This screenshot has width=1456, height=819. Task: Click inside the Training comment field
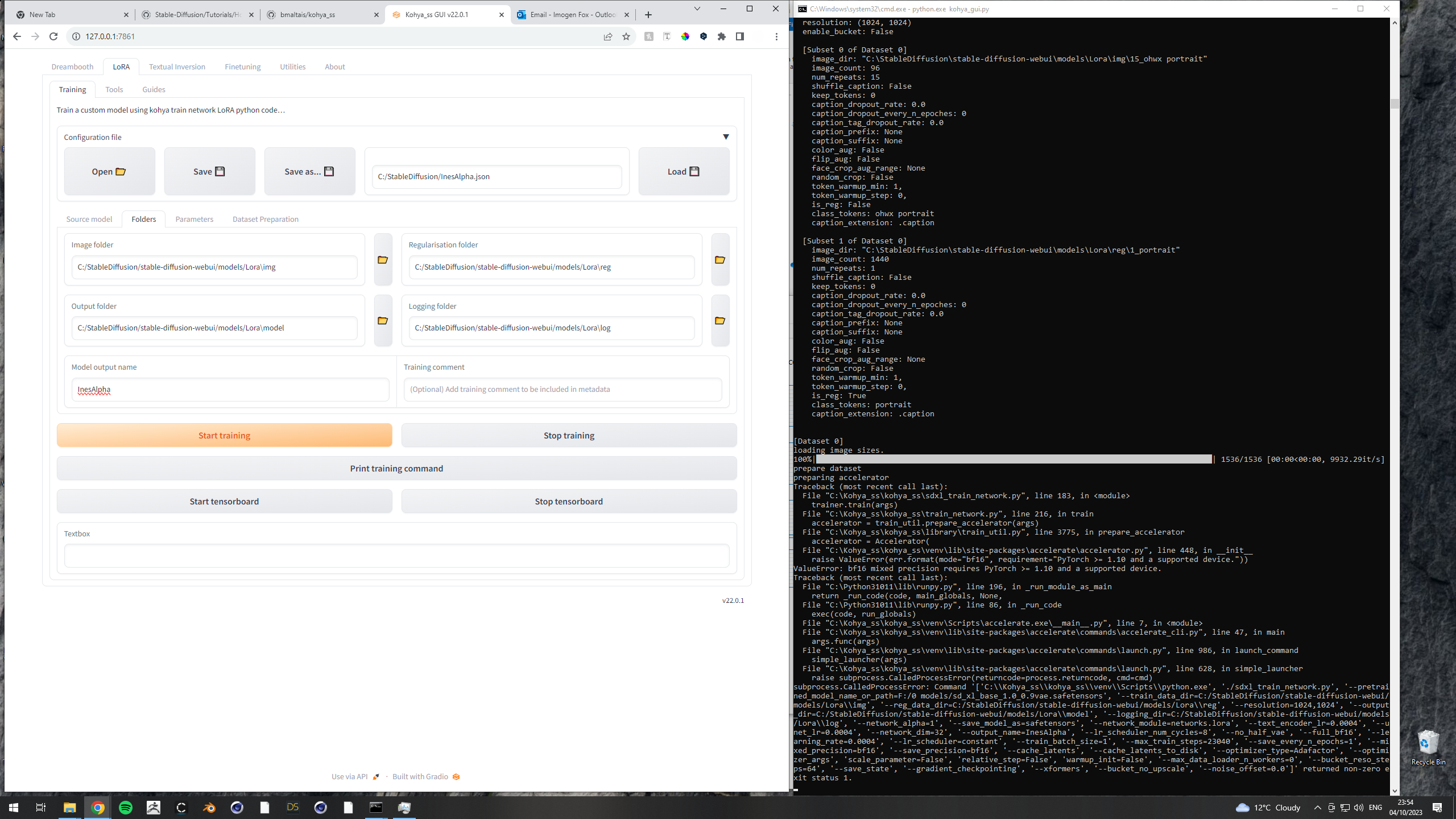pos(562,389)
